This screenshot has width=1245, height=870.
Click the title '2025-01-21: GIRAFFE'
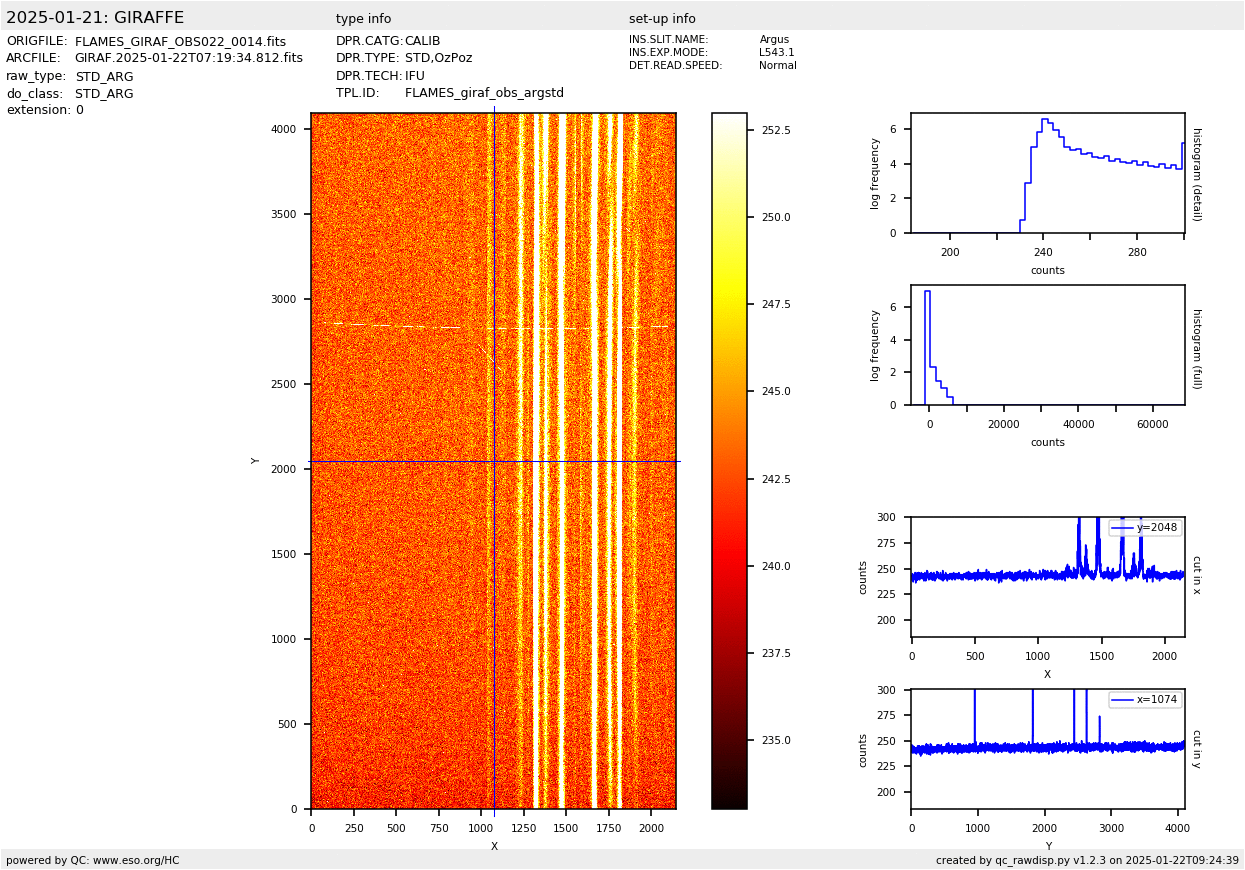click(95, 18)
